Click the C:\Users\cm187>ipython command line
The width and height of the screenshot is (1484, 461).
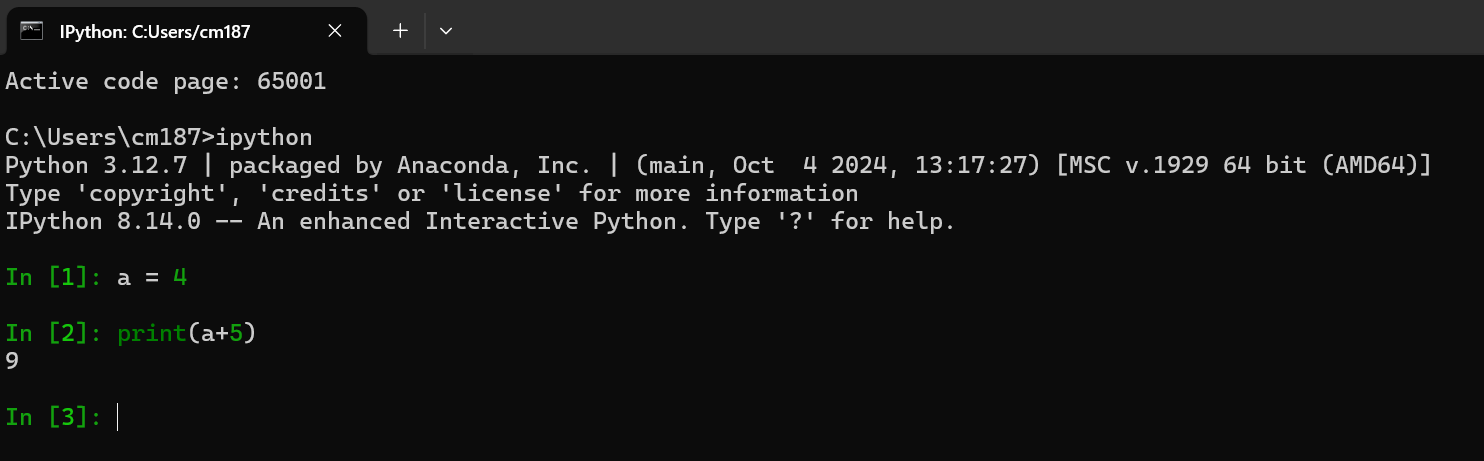pos(159,137)
